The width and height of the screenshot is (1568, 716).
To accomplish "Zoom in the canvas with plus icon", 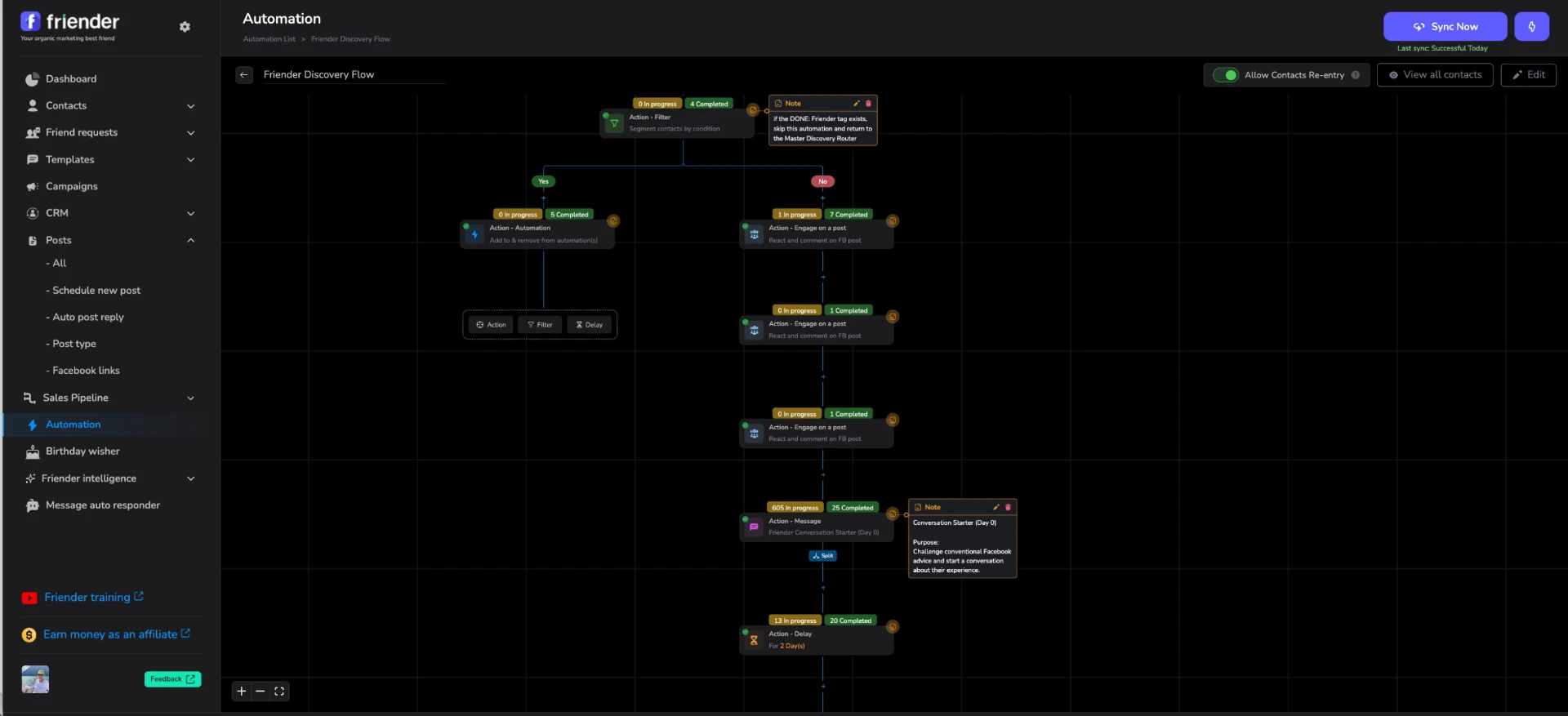I will pos(242,692).
